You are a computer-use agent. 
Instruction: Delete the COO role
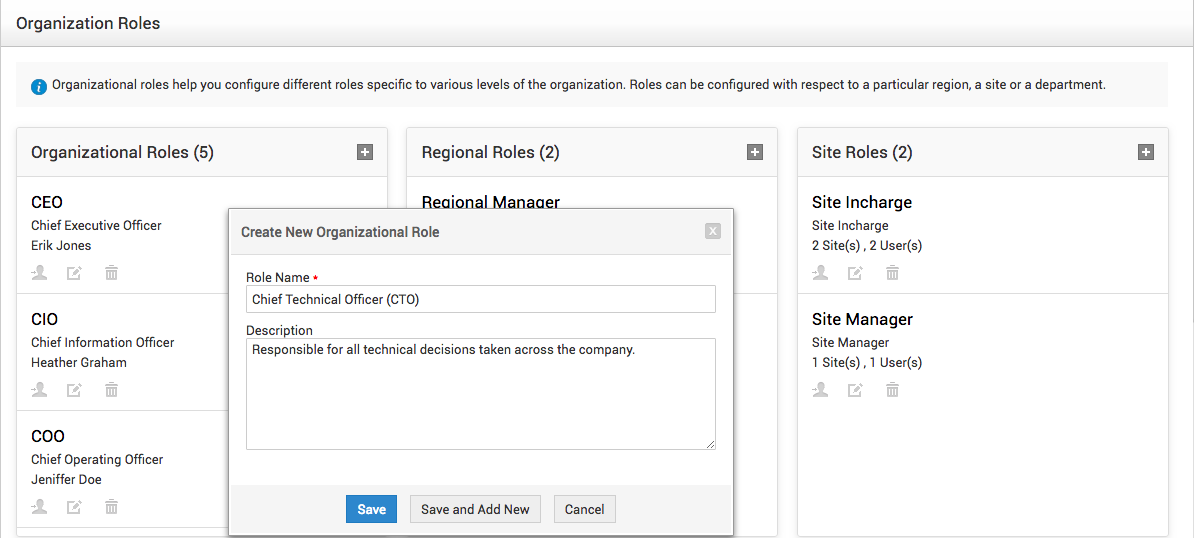coord(111,507)
